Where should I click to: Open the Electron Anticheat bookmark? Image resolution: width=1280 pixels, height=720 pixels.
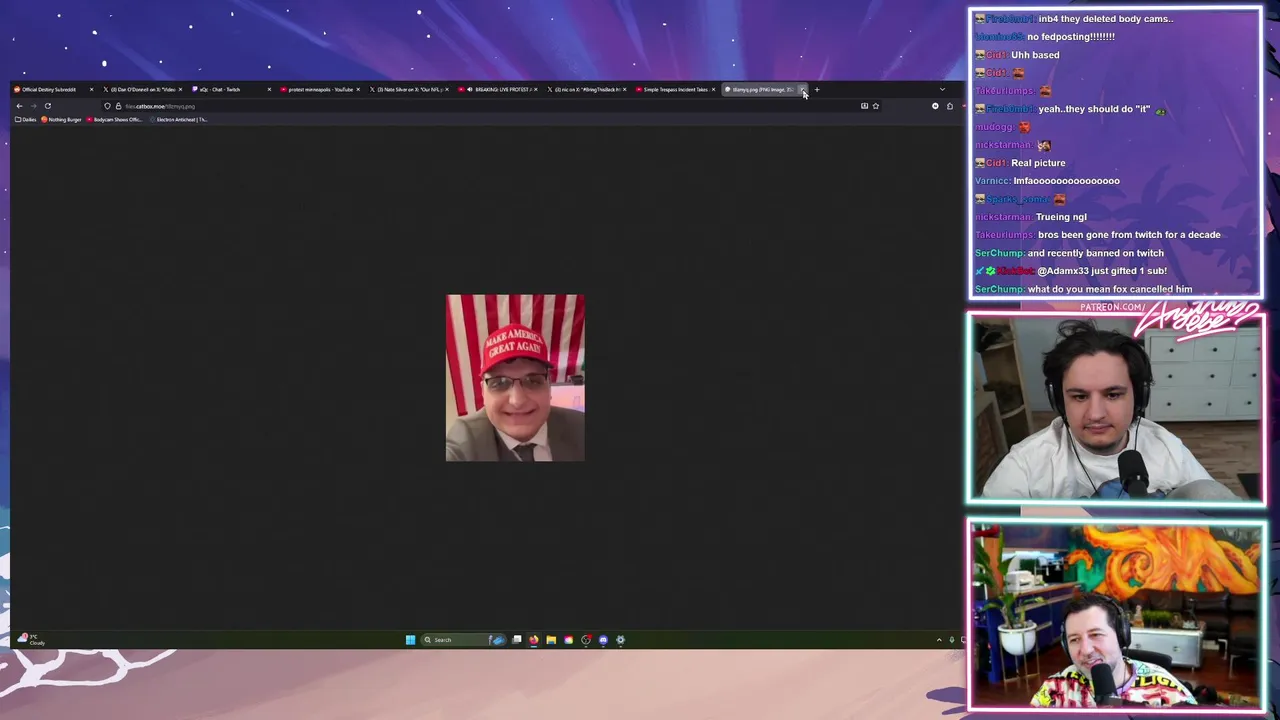[180, 120]
